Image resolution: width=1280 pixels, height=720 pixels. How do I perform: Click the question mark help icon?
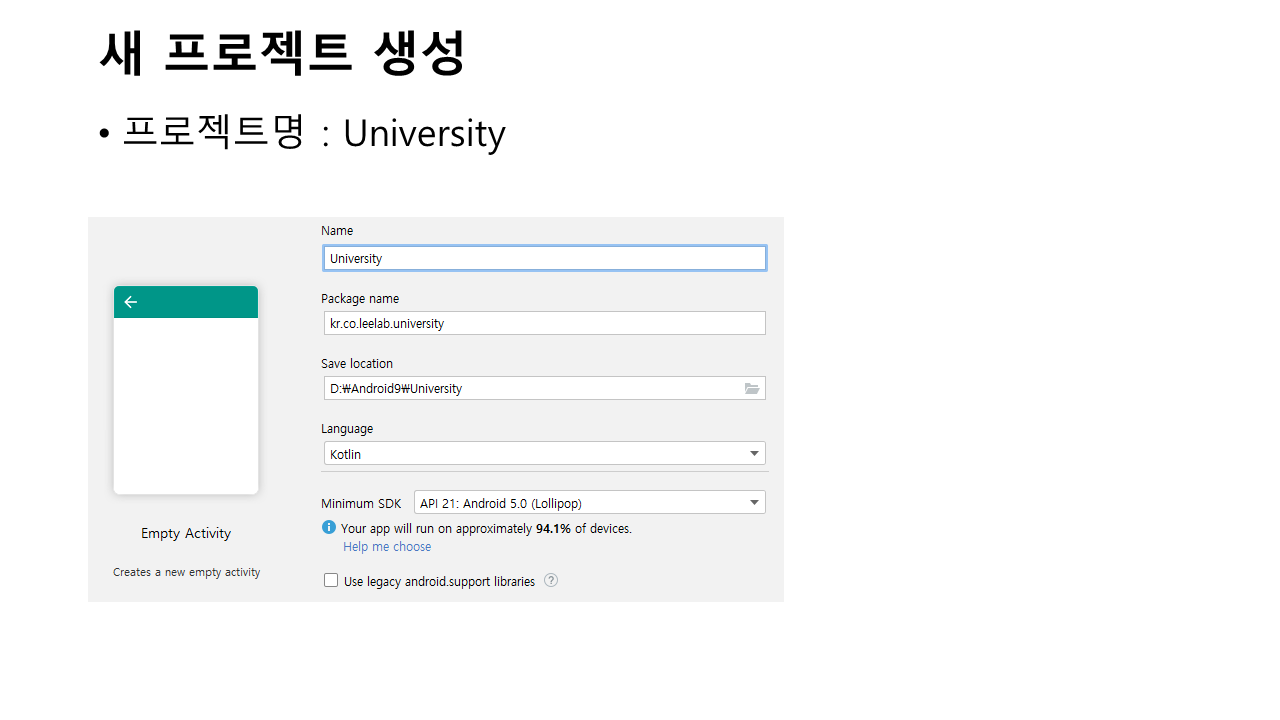click(551, 580)
